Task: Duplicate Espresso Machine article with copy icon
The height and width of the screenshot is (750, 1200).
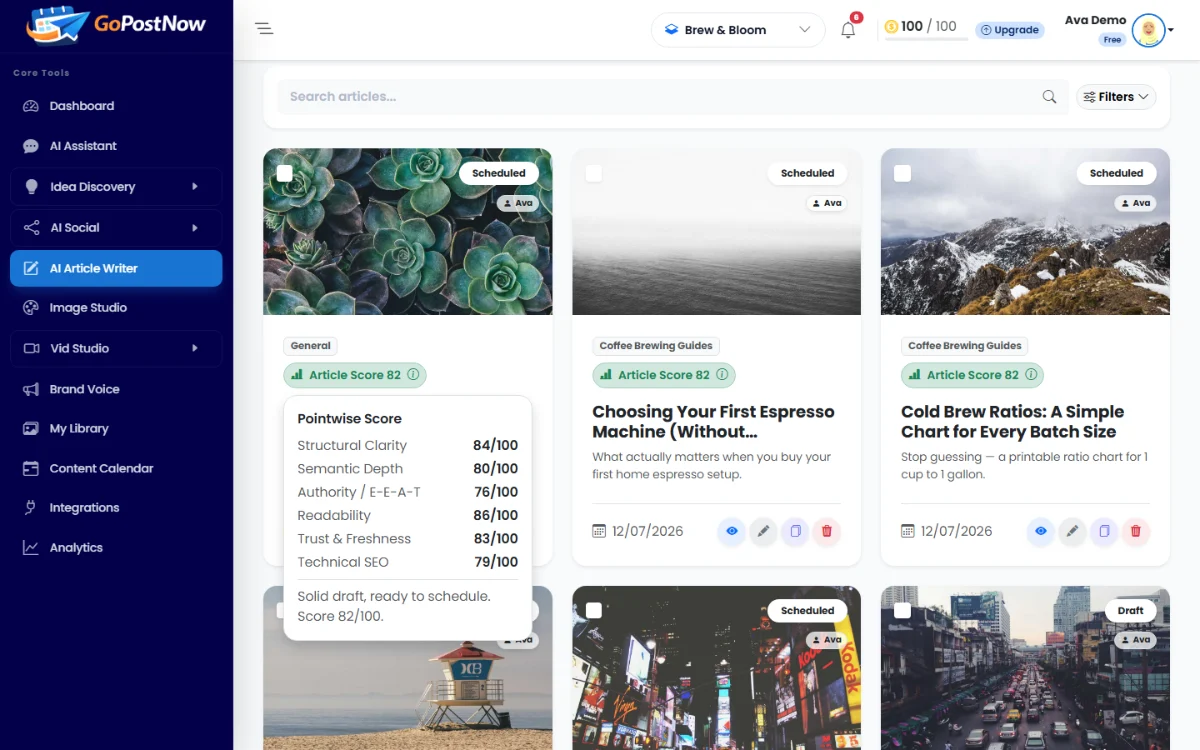Action: click(795, 531)
